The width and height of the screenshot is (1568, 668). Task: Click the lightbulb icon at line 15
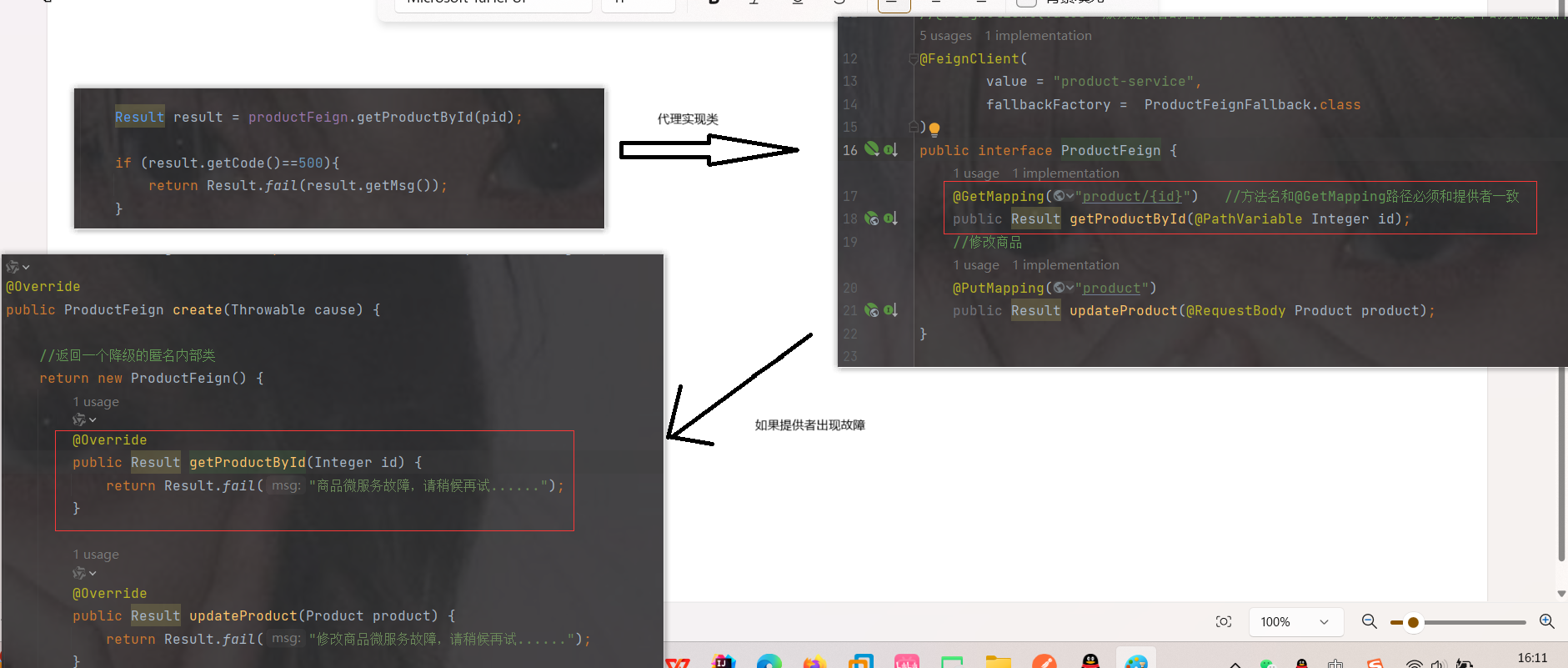[934, 129]
